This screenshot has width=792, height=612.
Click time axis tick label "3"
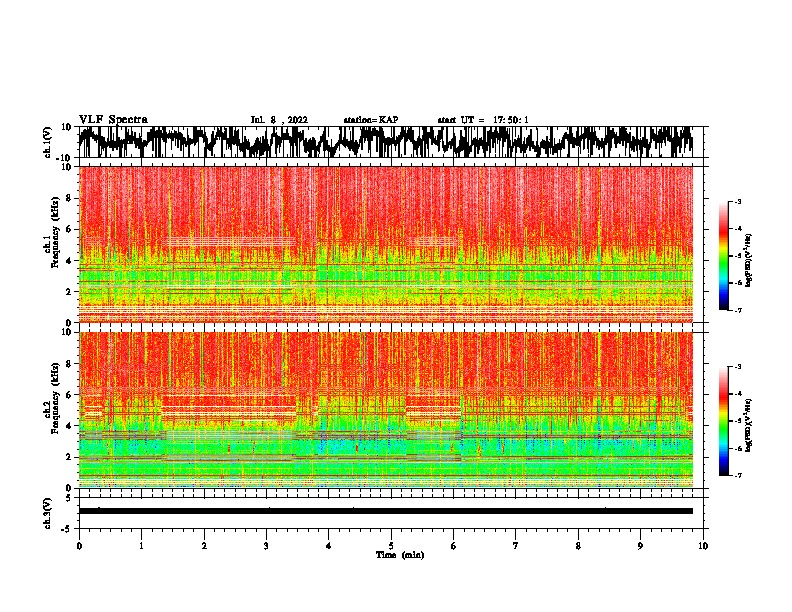coord(266,546)
